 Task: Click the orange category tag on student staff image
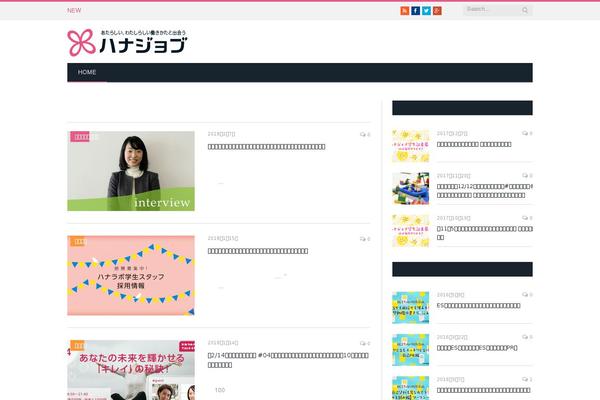point(77,241)
